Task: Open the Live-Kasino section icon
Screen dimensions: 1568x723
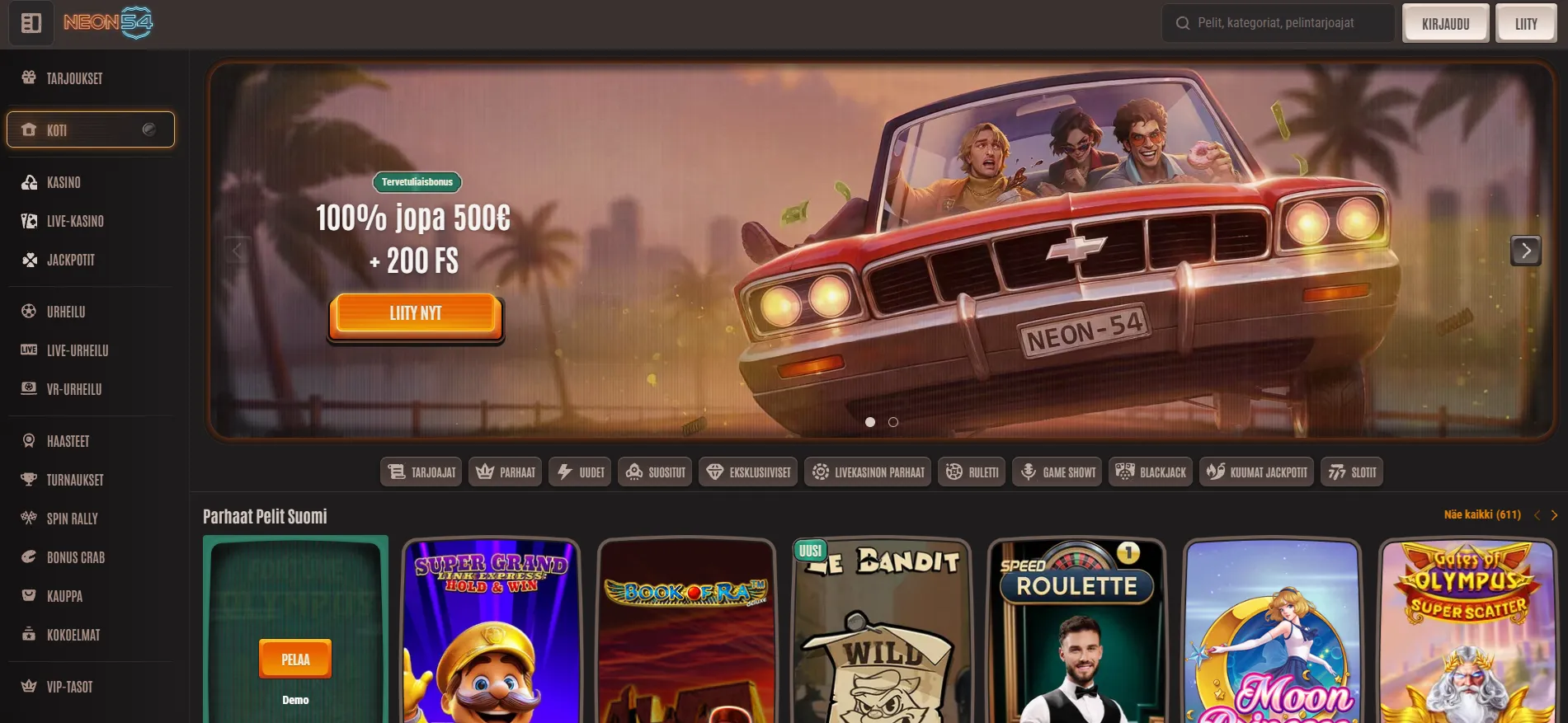Action: [29, 221]
